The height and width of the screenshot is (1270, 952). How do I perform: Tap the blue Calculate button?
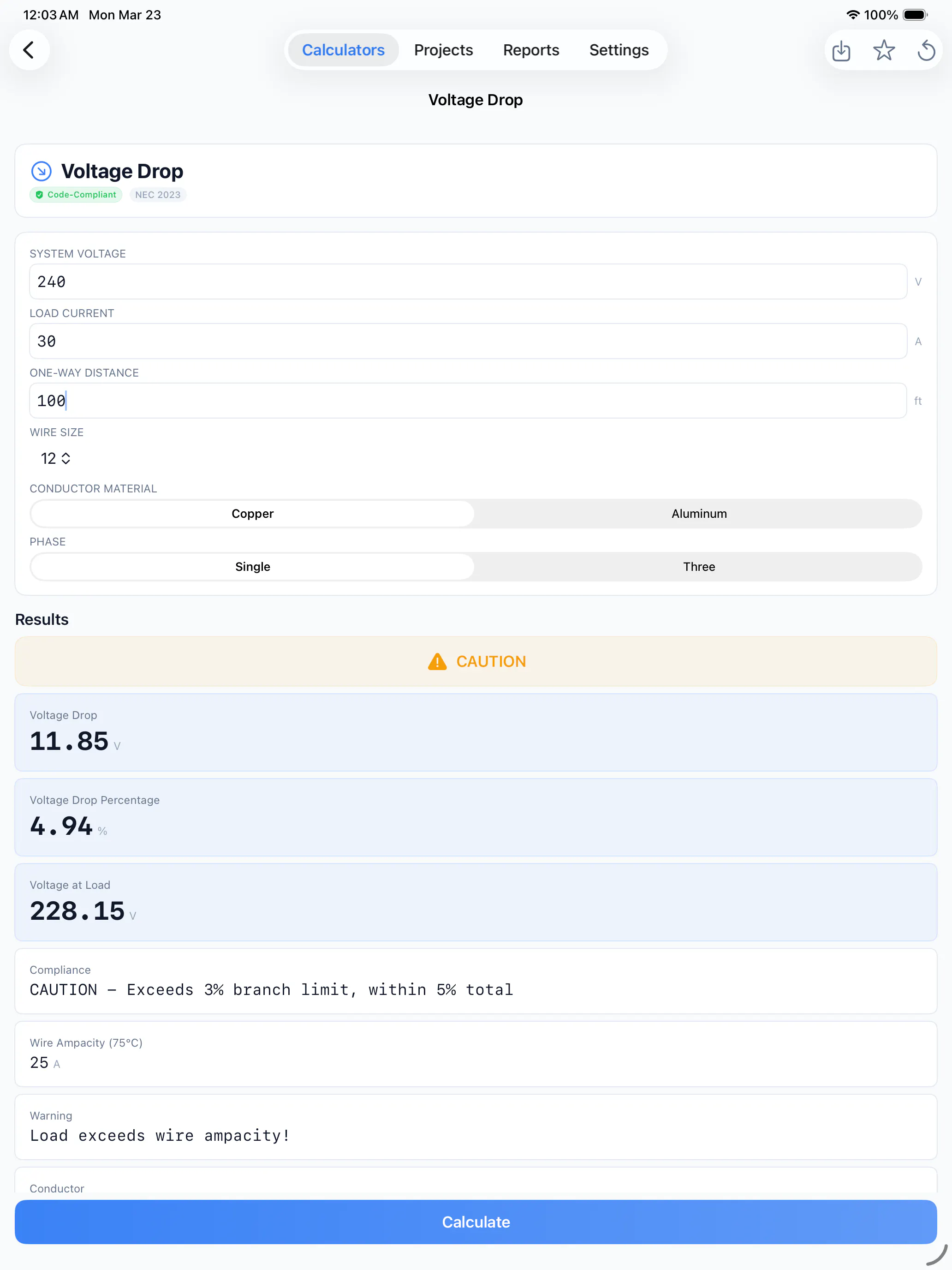click(476, 1222)
